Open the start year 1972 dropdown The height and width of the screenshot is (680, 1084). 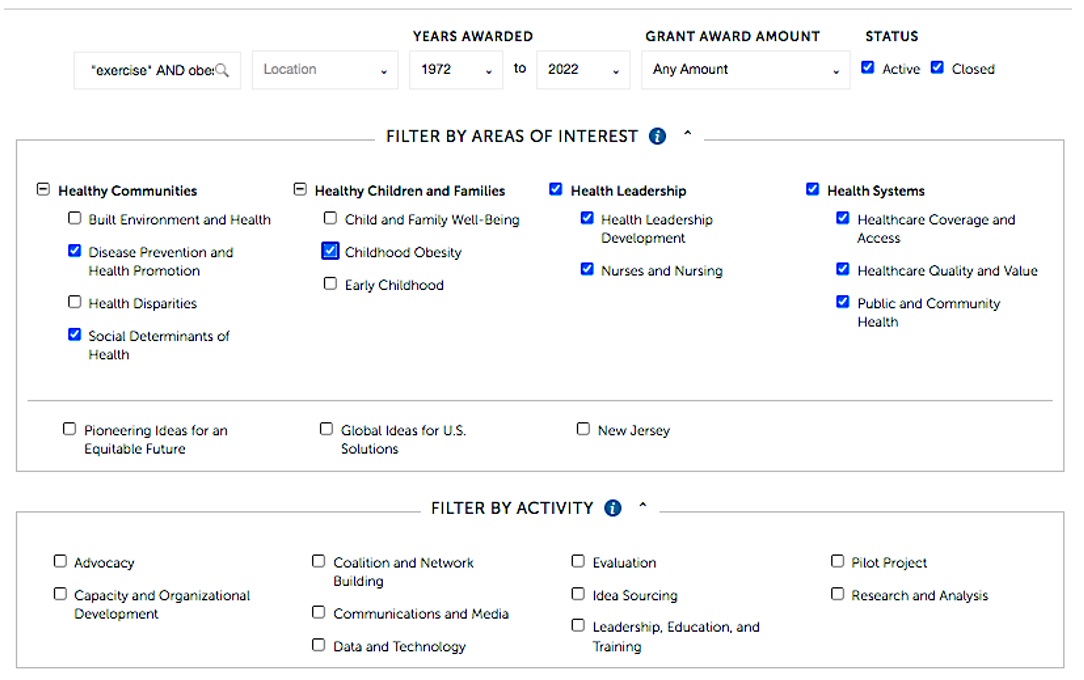[455, 70]
